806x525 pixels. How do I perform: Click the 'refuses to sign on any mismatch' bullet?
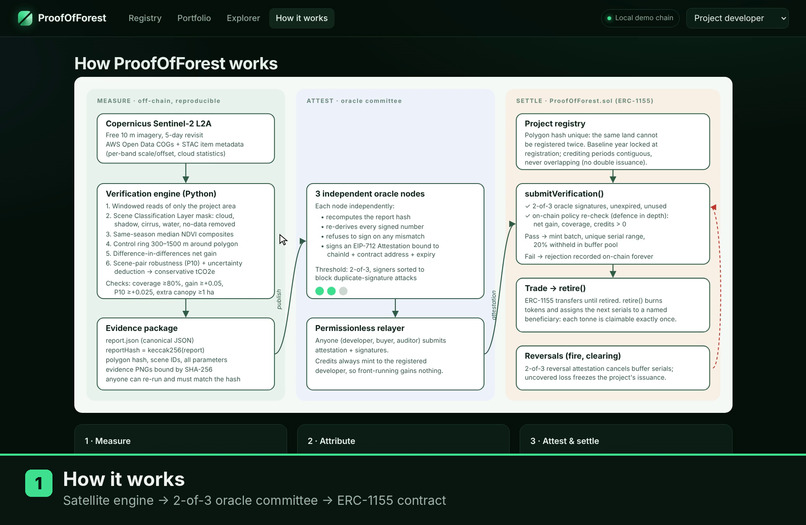click(375, 237)
